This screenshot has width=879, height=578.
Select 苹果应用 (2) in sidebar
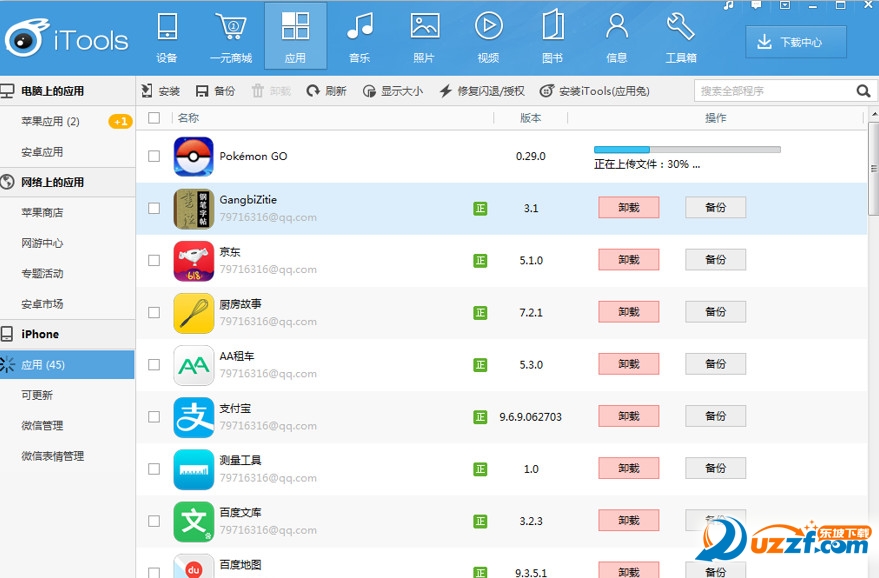point(50,121)
